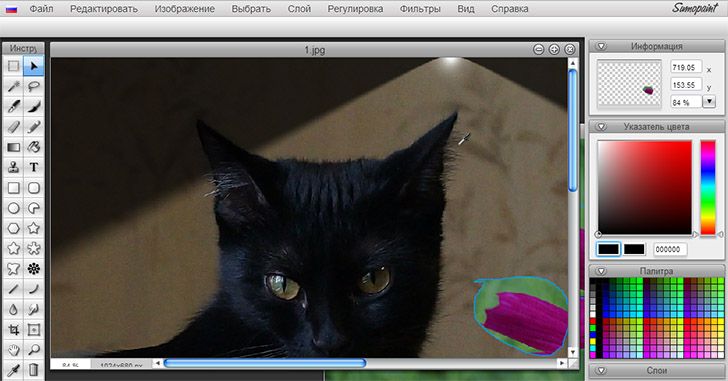This screenshot has height=381, width=728.
Task: Collapse the Палитра panel
Action: tap(602, 271)
